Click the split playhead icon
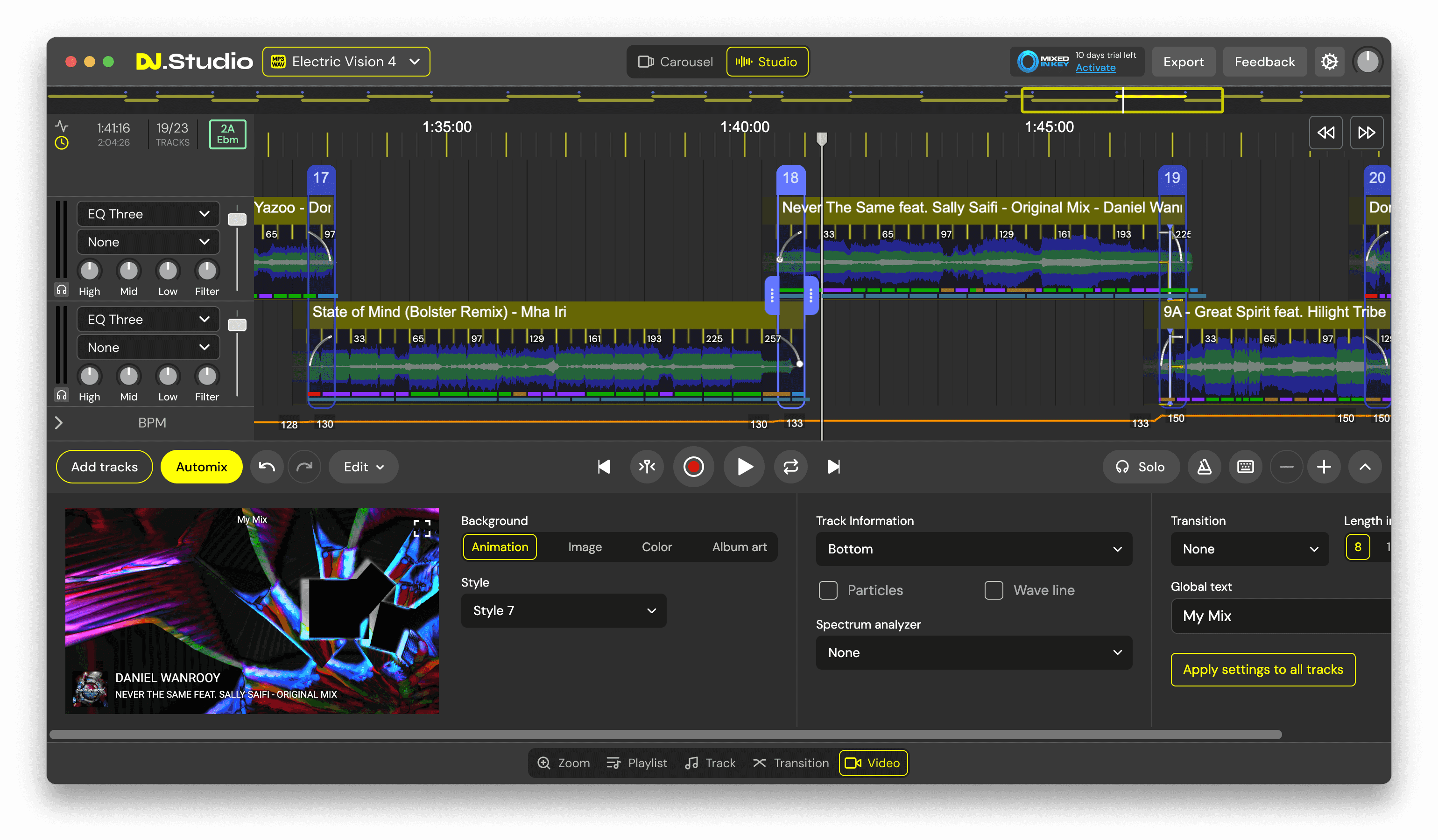Viewport: 1438px width, 840px height. point(647,467)
